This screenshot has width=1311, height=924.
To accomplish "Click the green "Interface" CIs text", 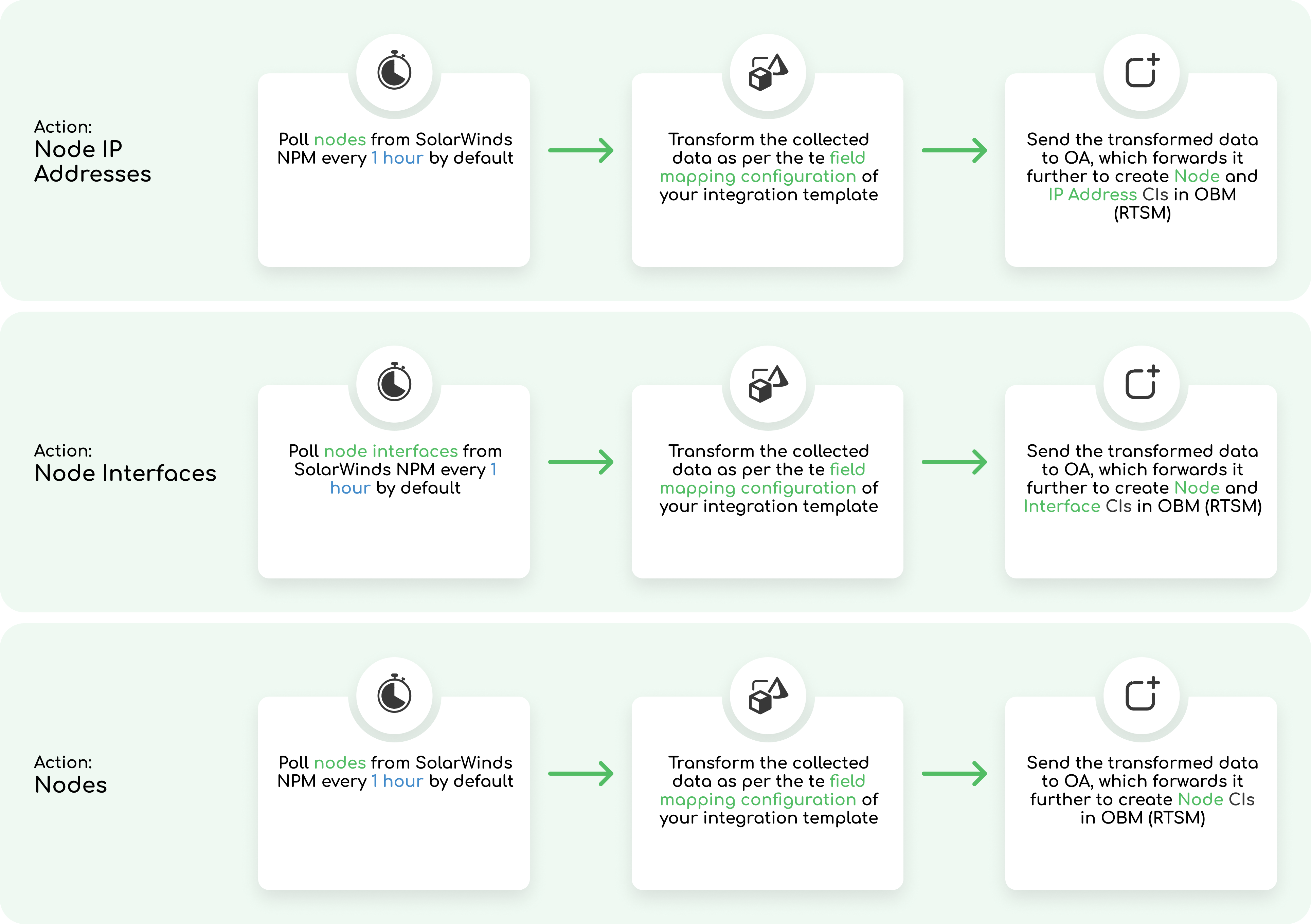I will pyautogui.click(x=1061, y=506).
